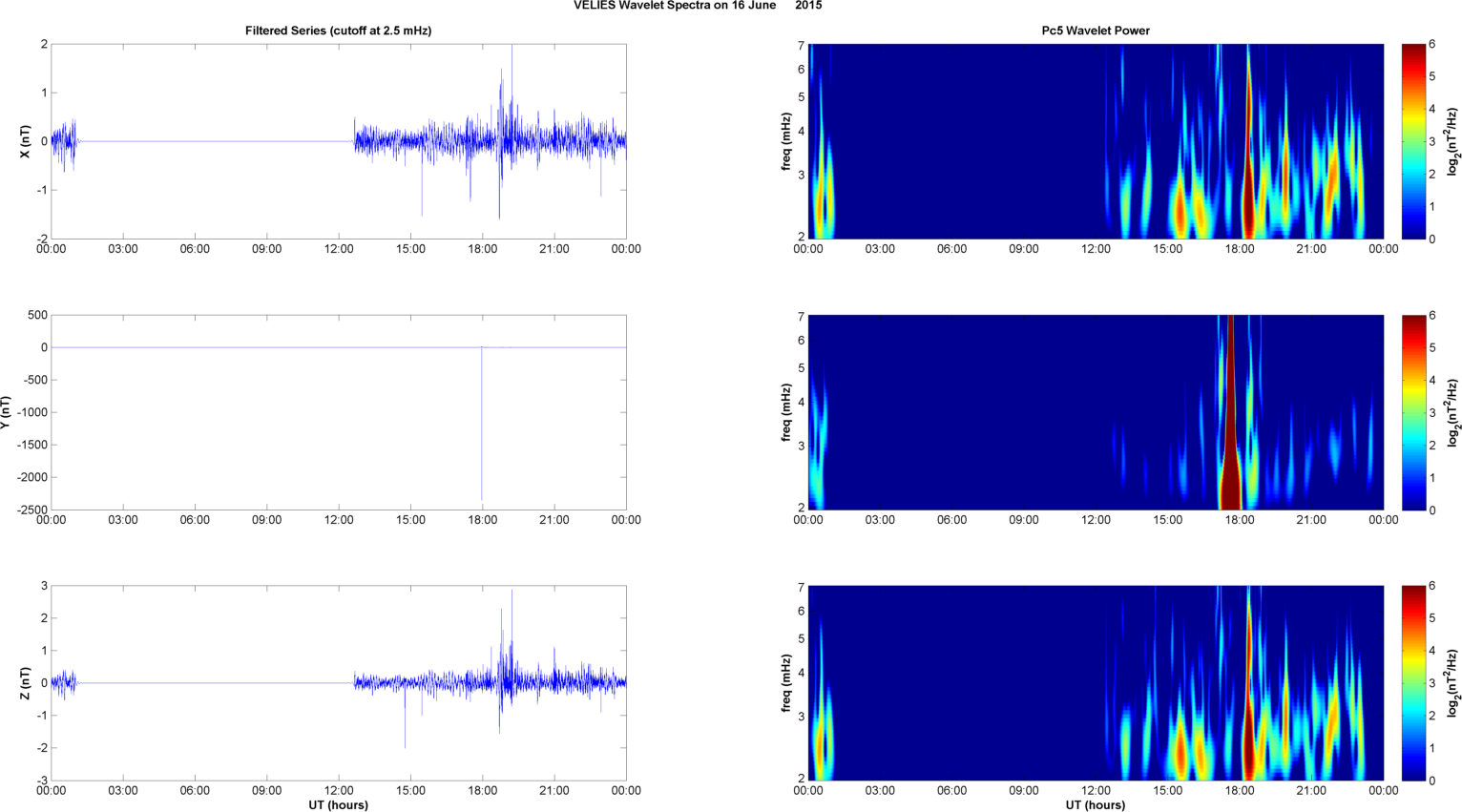Click the large negative spike in the Y series
This screenshot has width=1462, height=812.
click(482, 425)
